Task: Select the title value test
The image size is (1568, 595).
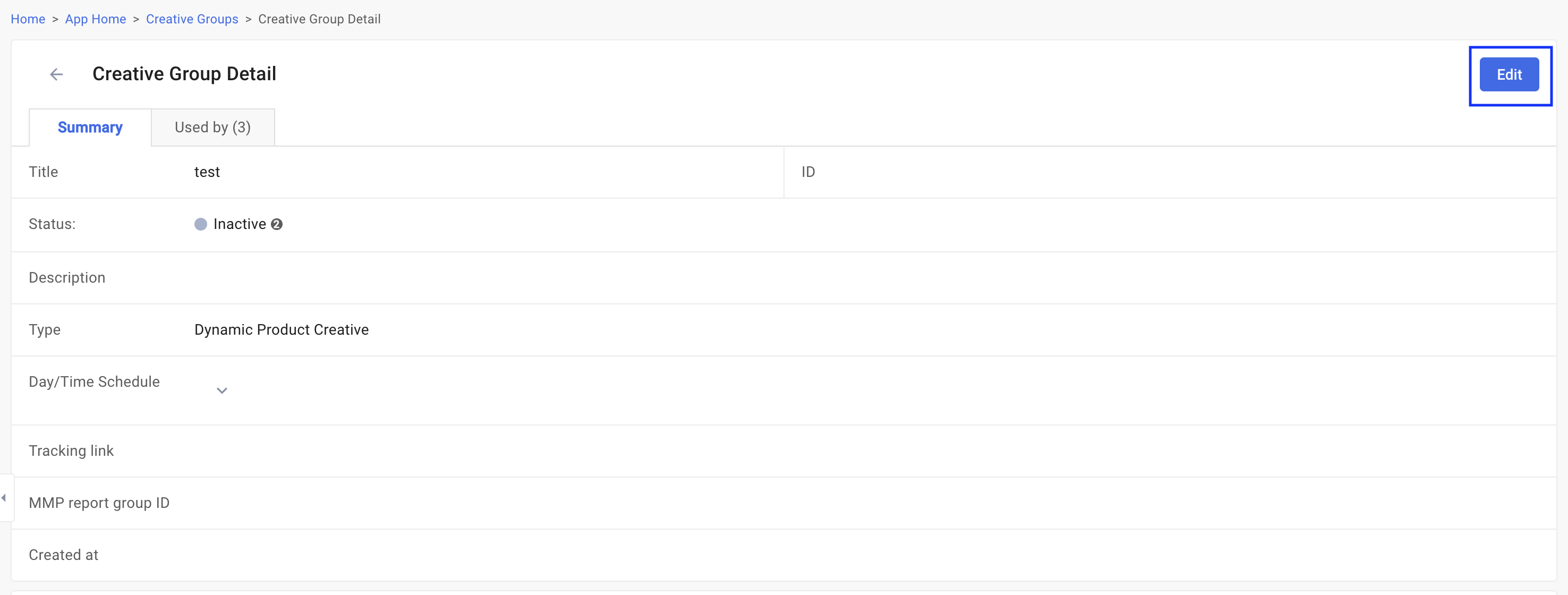Action: coord(207,172)
